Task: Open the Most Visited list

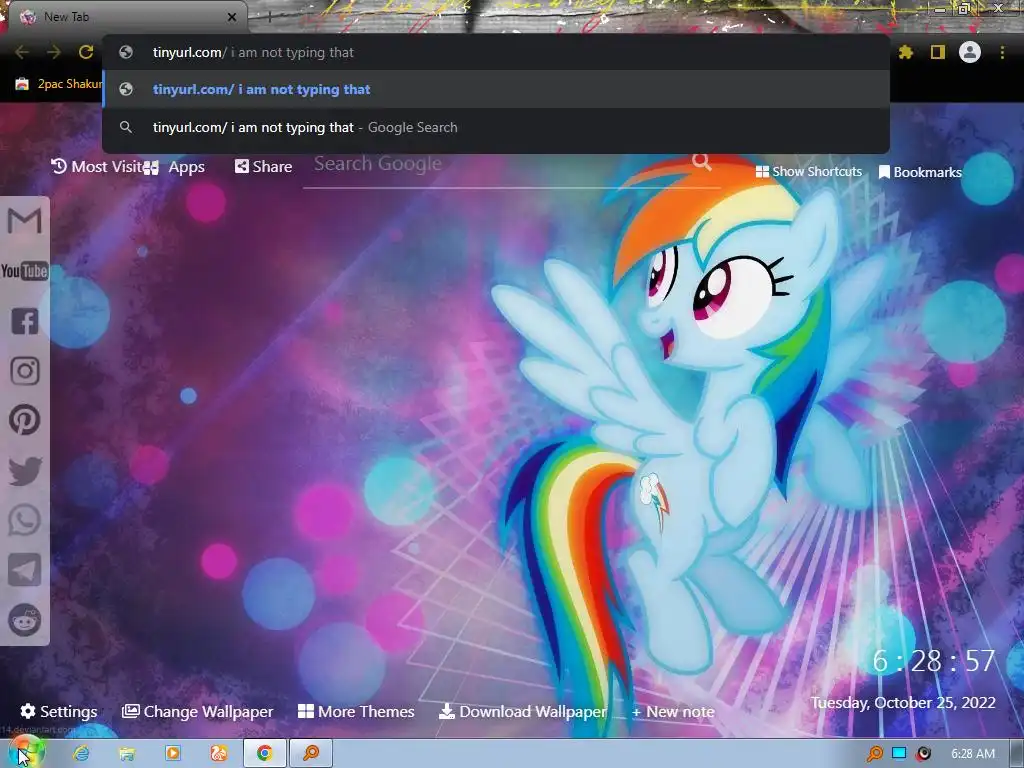Action: [x=96, y=167]
